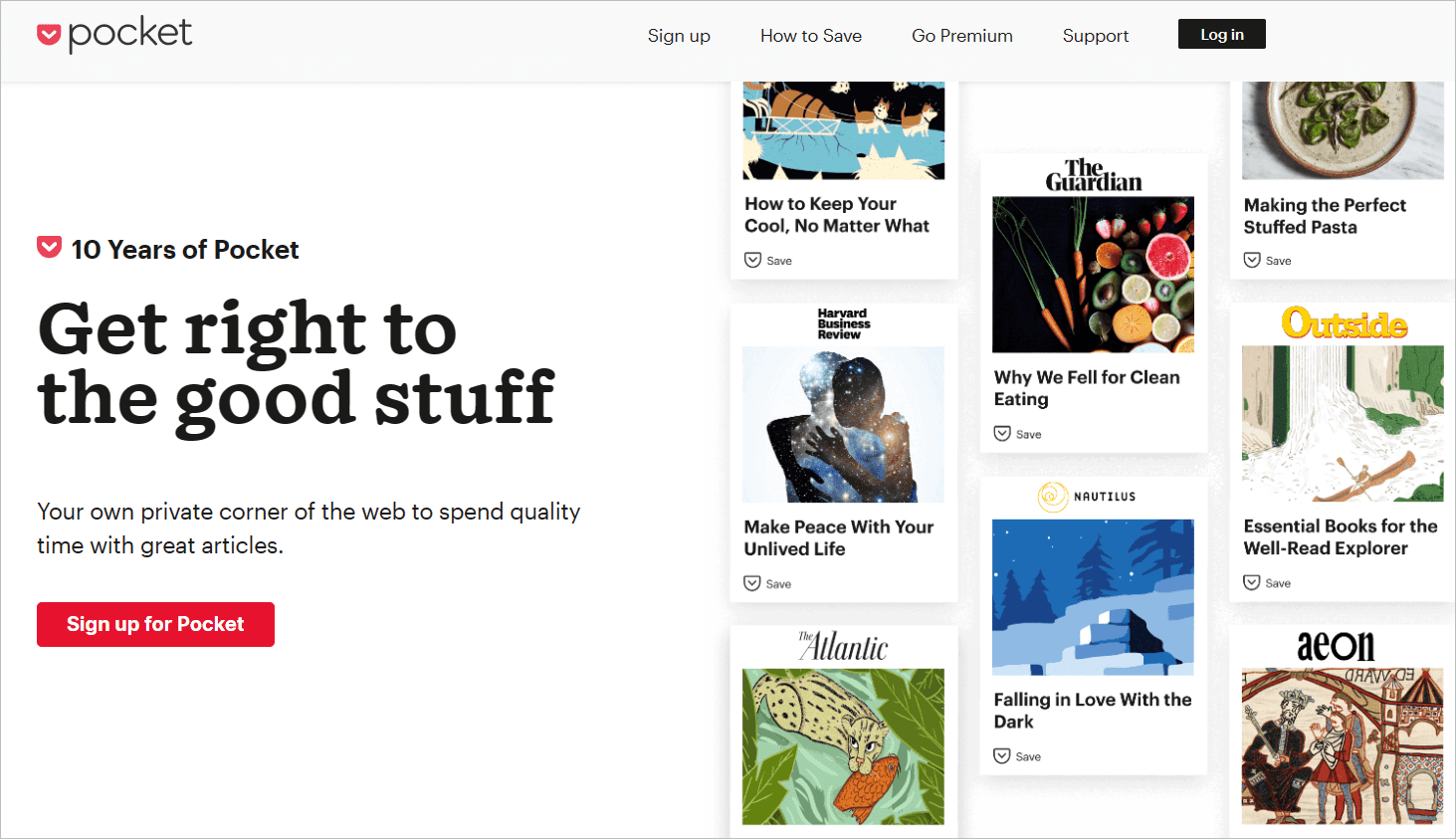Open Essential Books for the Well-Read Explorer
The height and width of the screenshot is (839, 1456).
1341,537
